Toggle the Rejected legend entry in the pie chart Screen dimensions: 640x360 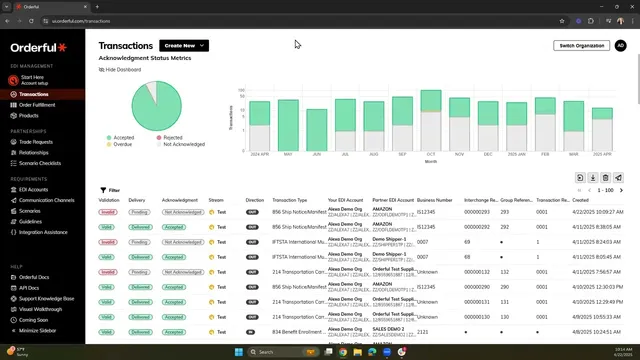coord(170,138)
